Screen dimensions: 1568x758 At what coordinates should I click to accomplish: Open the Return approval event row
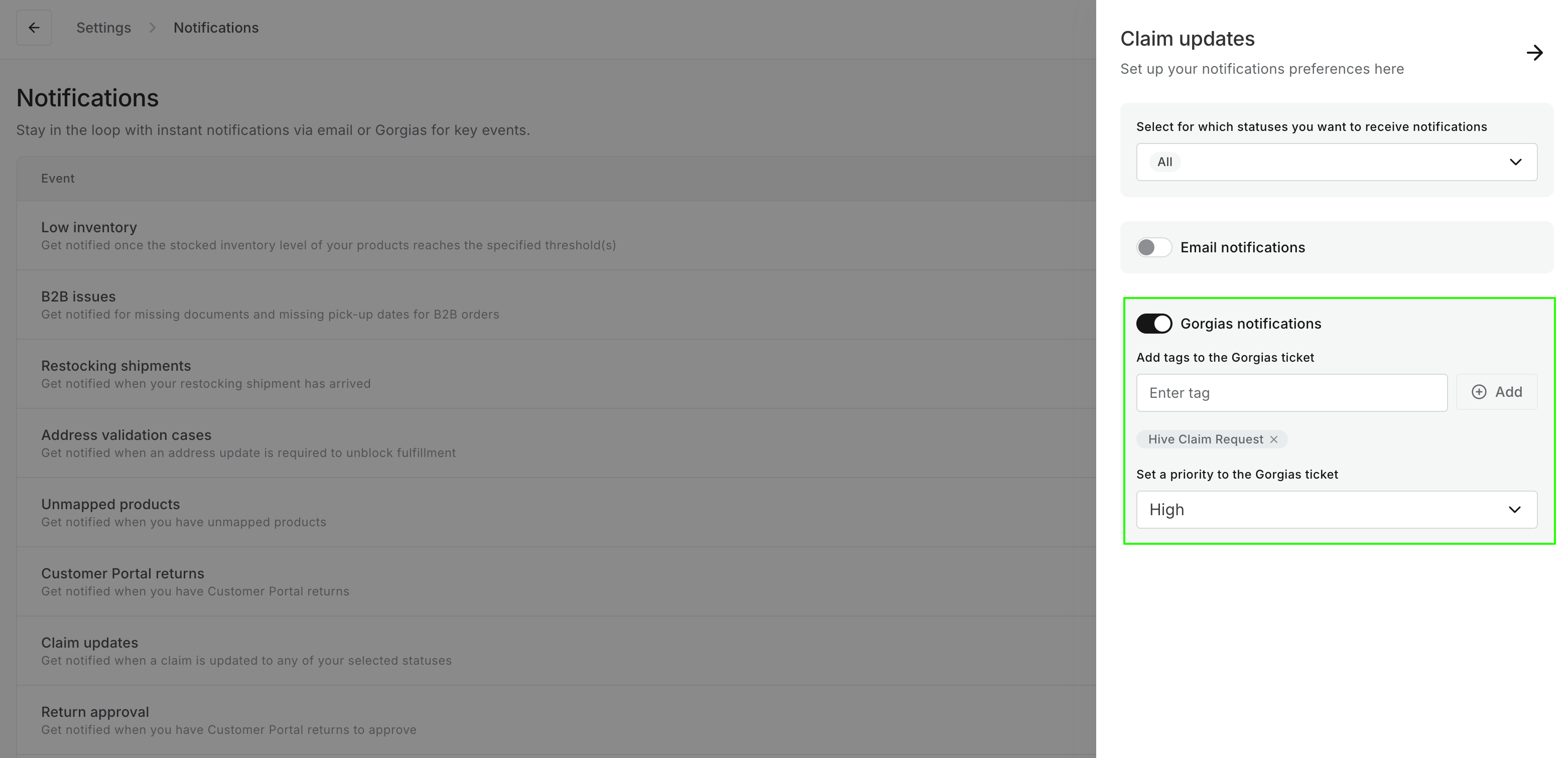point(556,721)
